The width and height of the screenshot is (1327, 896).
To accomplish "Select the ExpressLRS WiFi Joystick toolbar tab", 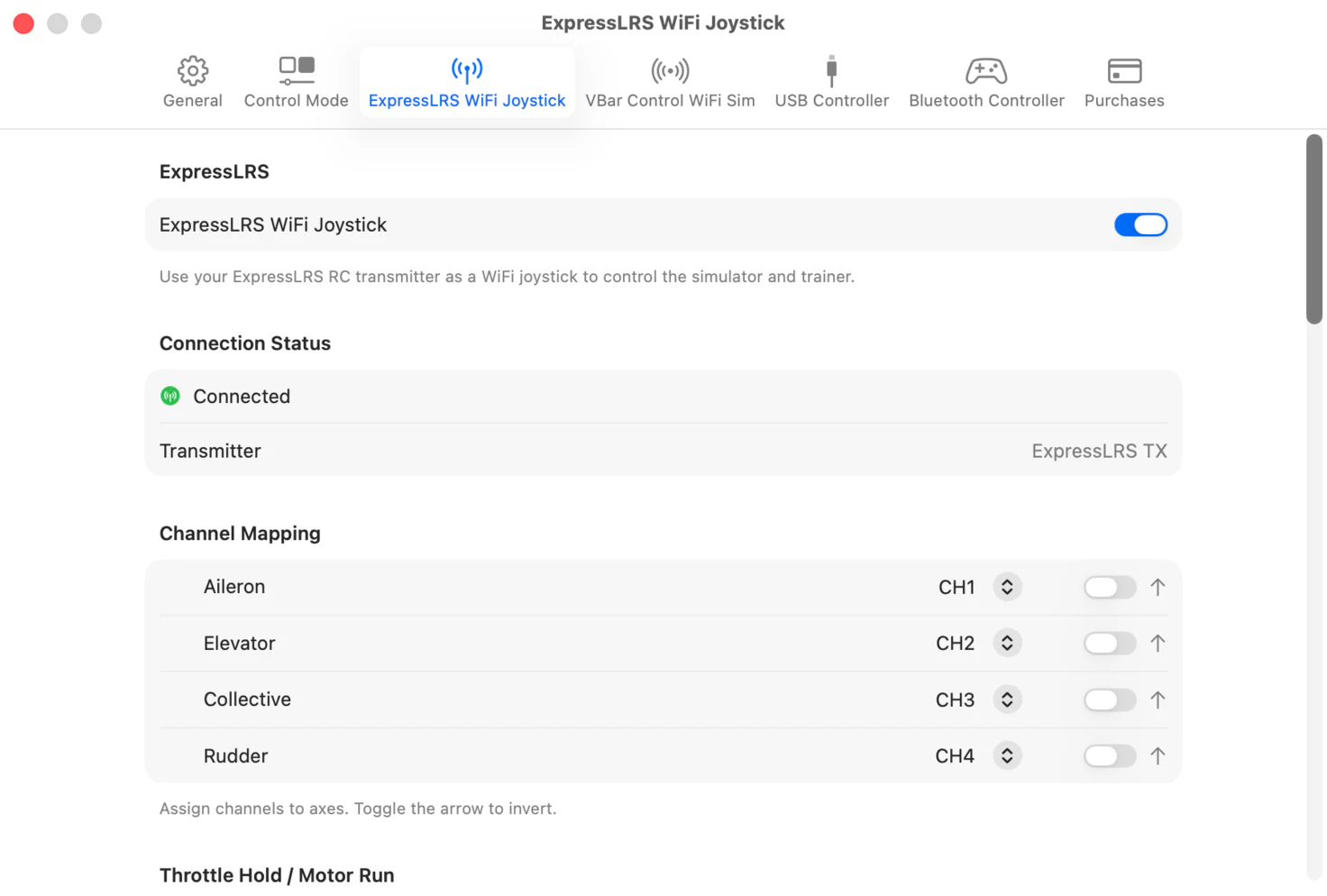I will (x=467, y=82).
